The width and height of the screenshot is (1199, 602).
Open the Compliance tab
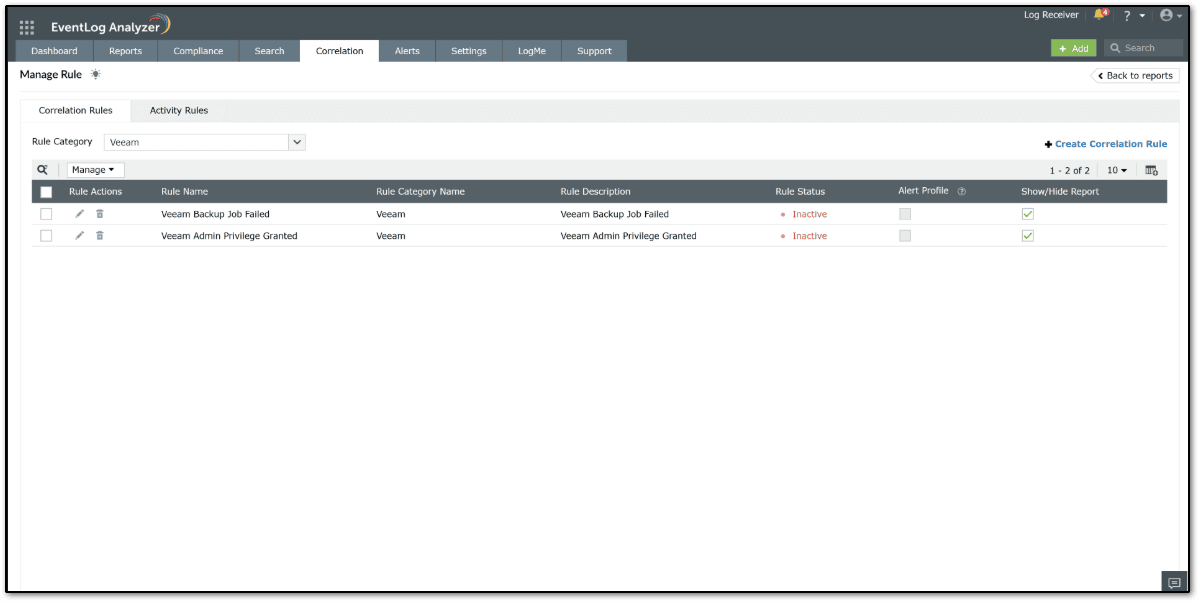(x=198, y=51)
